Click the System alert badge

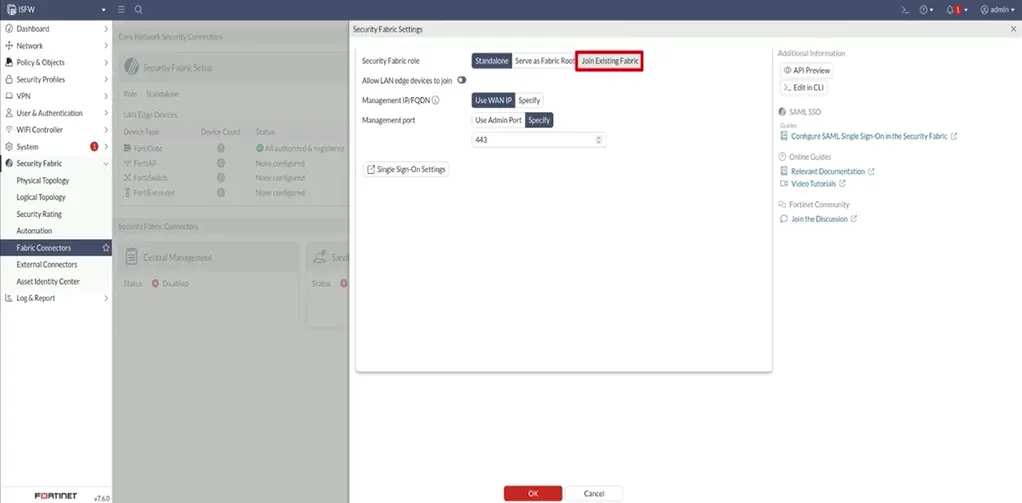(94, 147)
